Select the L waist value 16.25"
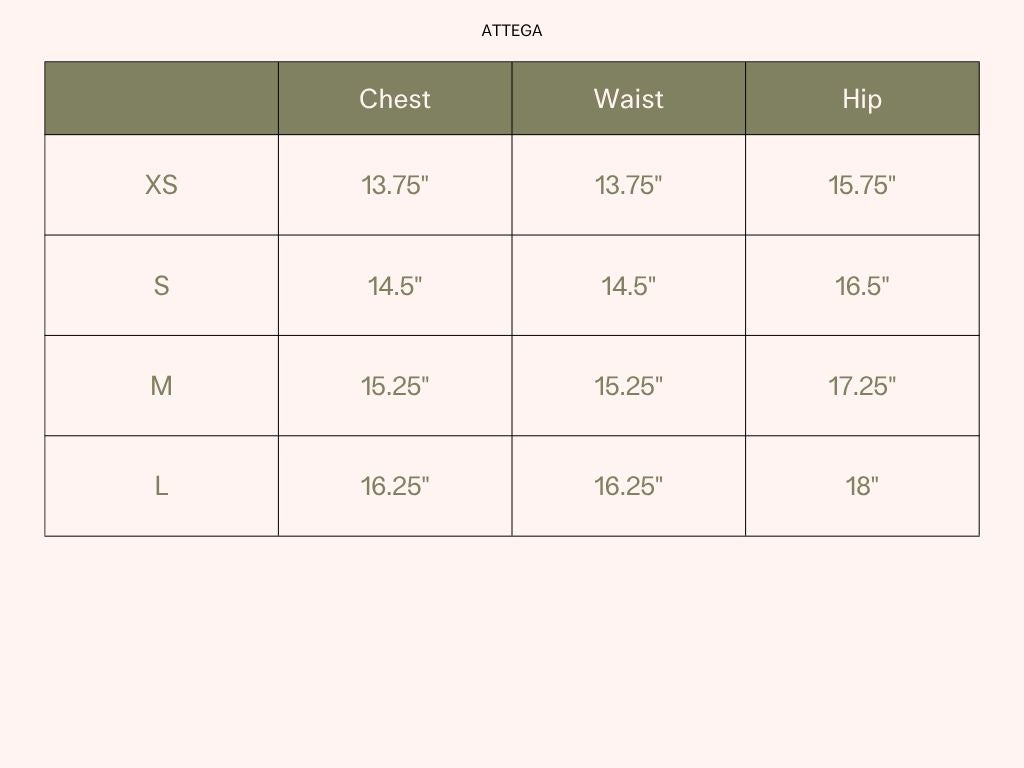Viewport: 1024px width, 768px height. coord(628,486)
